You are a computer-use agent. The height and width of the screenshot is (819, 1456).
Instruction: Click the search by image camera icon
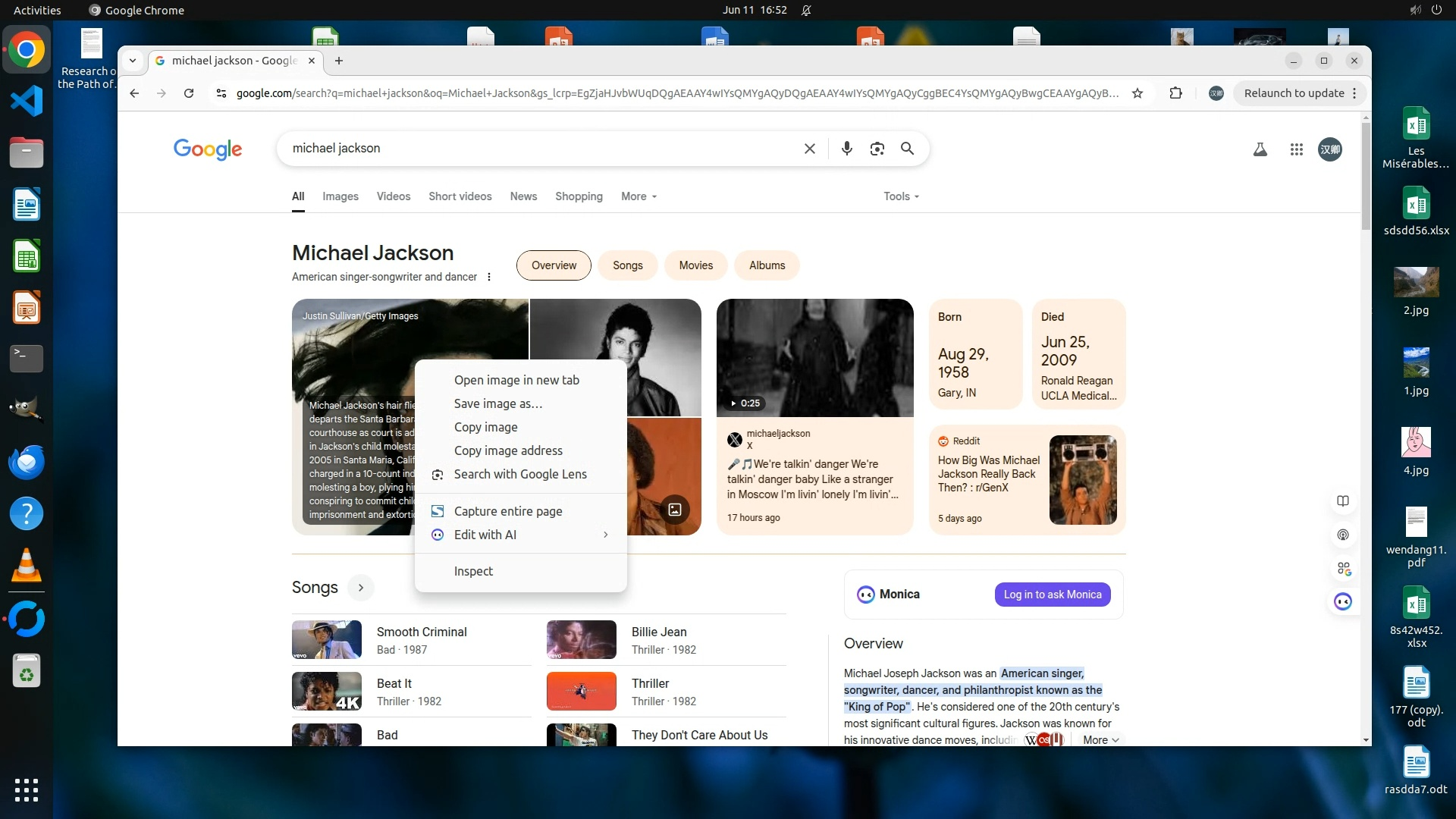[877, 149]
